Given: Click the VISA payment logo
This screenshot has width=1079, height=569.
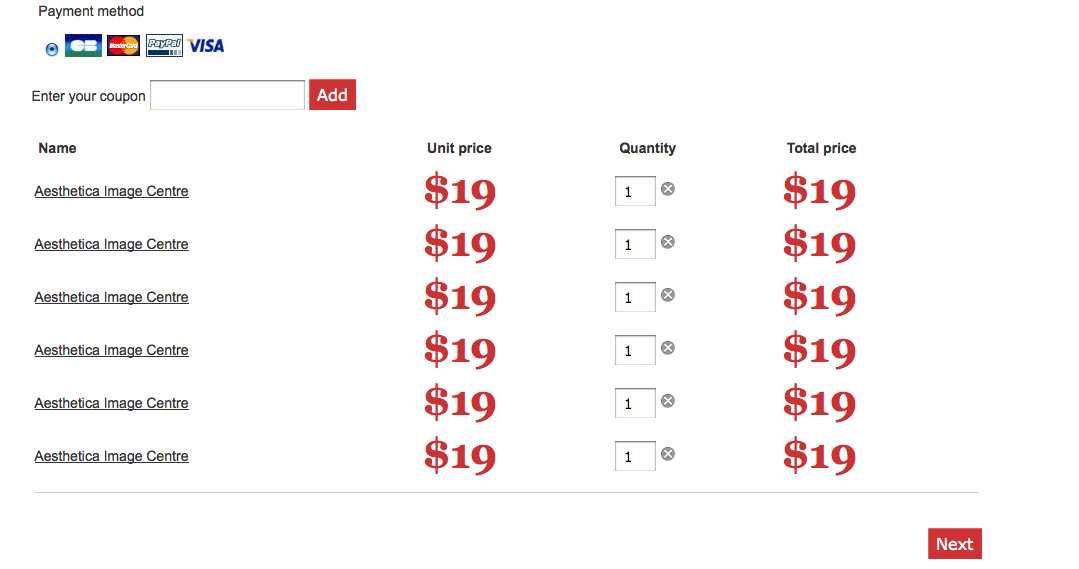Looking at the screenshot, I should click(206, 45).
